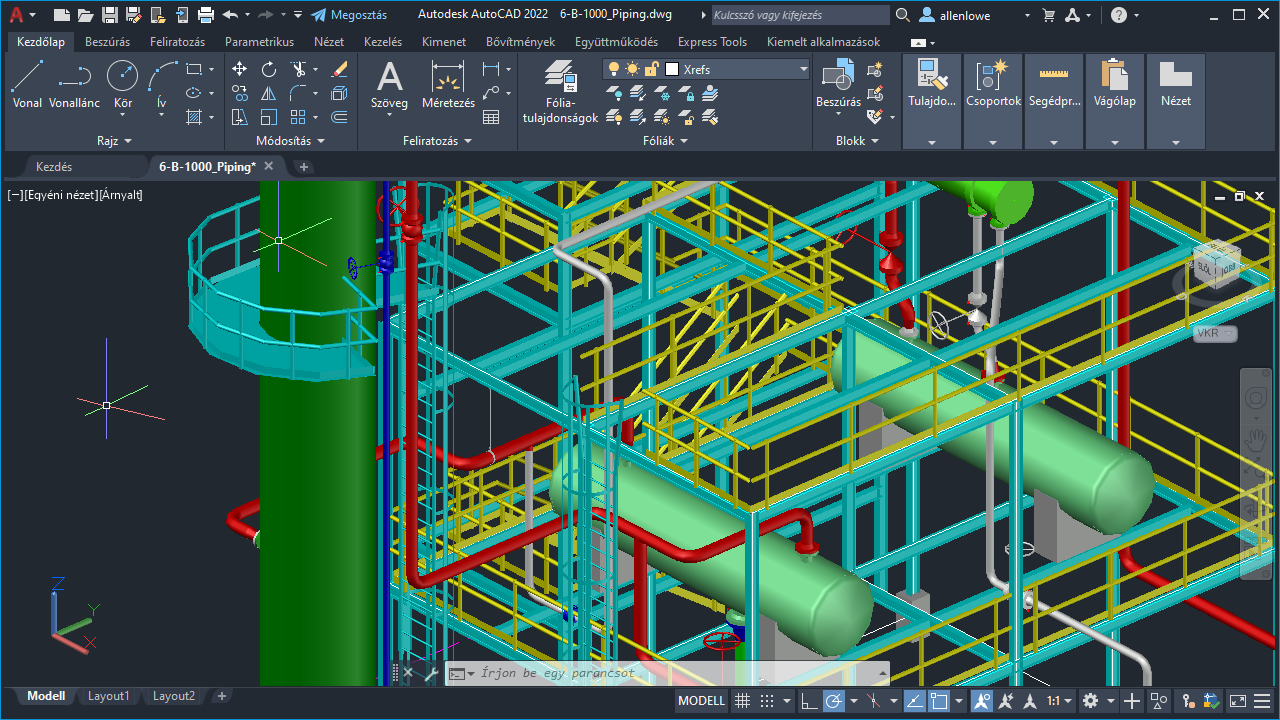This screenshot has height=720, width=1280.
Task: Toggle polar tracking in status bar
Action: (x=834, y=701)
